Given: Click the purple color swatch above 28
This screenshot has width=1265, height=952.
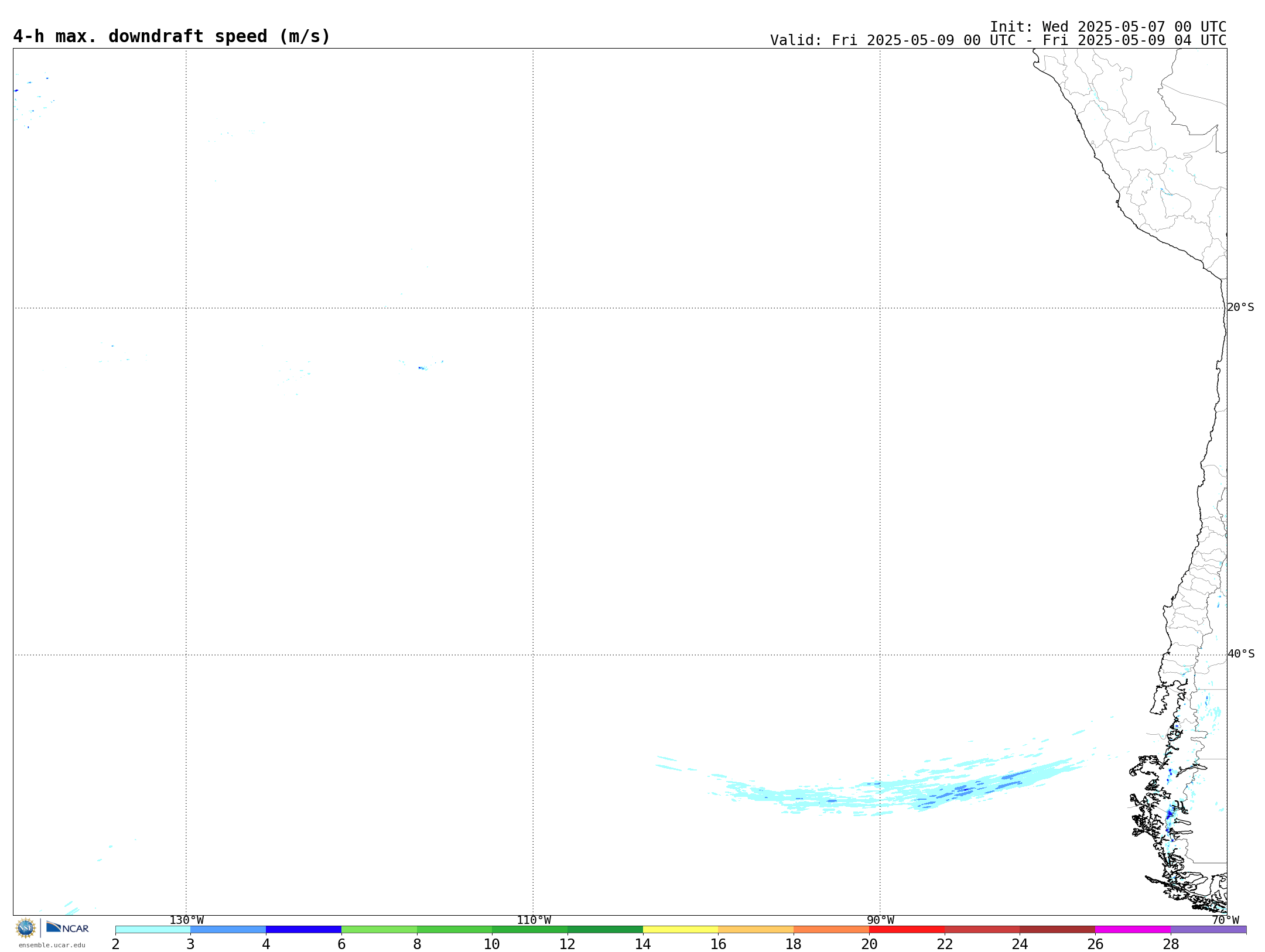Looking at the screenshot, I should point(1209,930).
